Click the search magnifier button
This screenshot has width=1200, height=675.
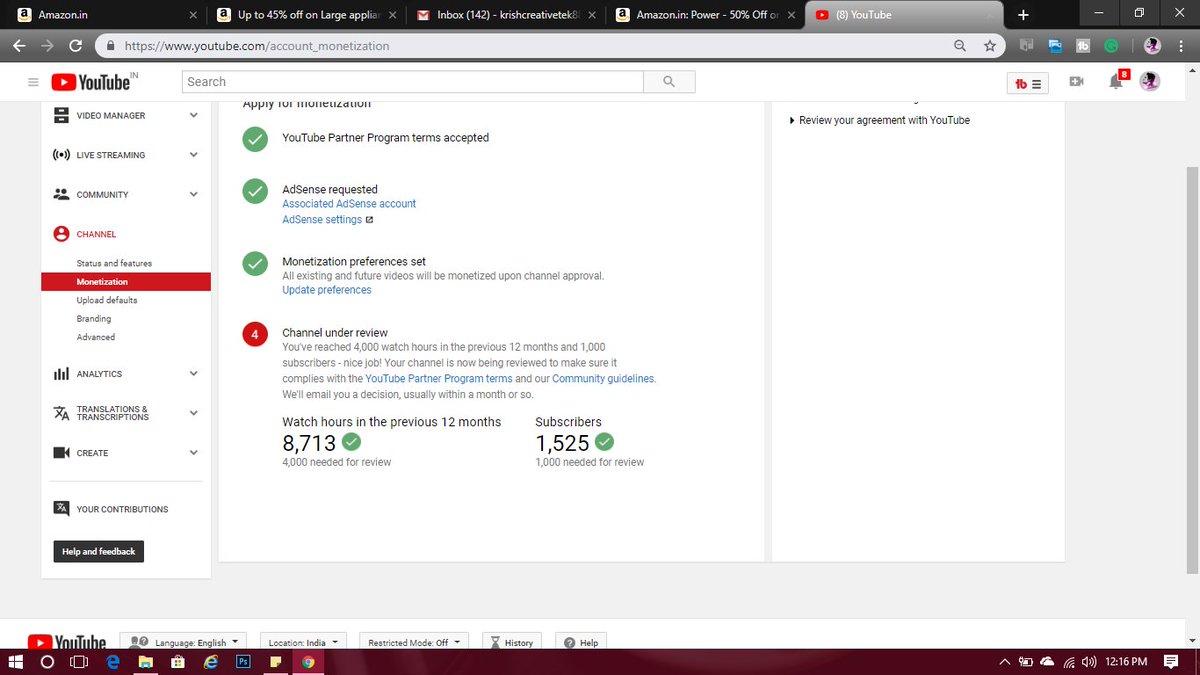click(669, 82)
